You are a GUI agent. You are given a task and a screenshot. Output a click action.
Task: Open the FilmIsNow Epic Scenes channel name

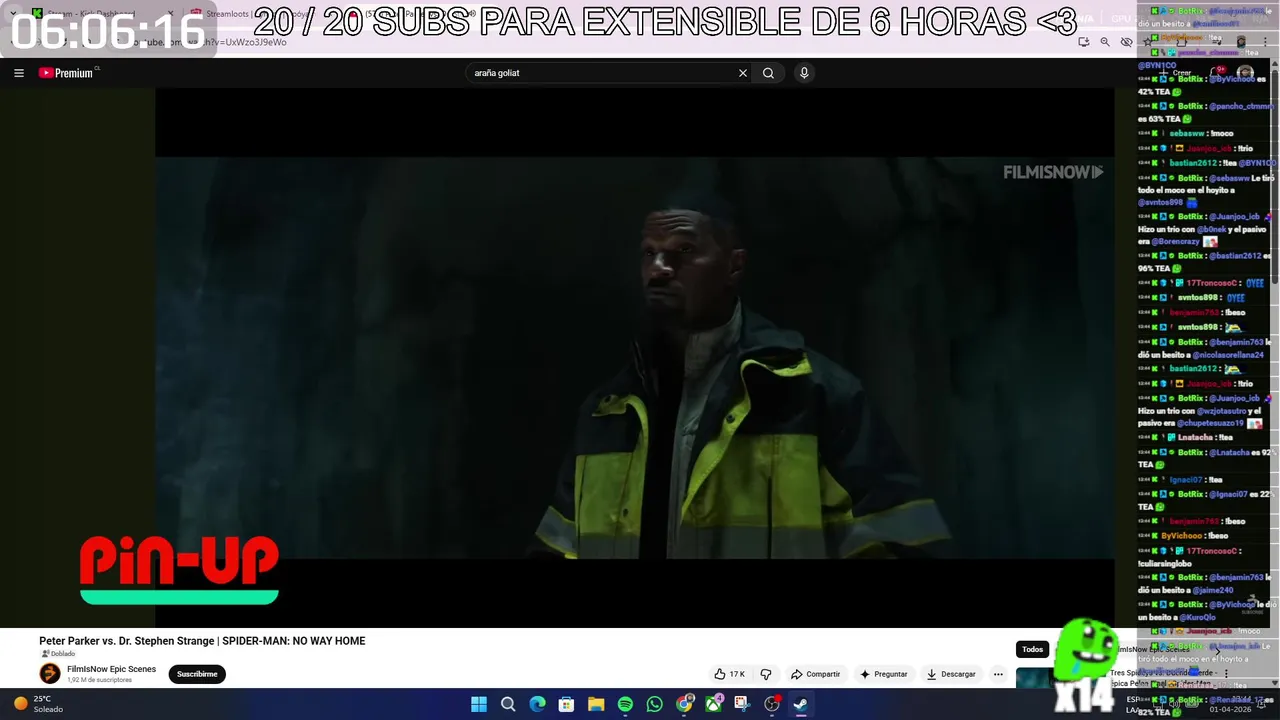111,669
